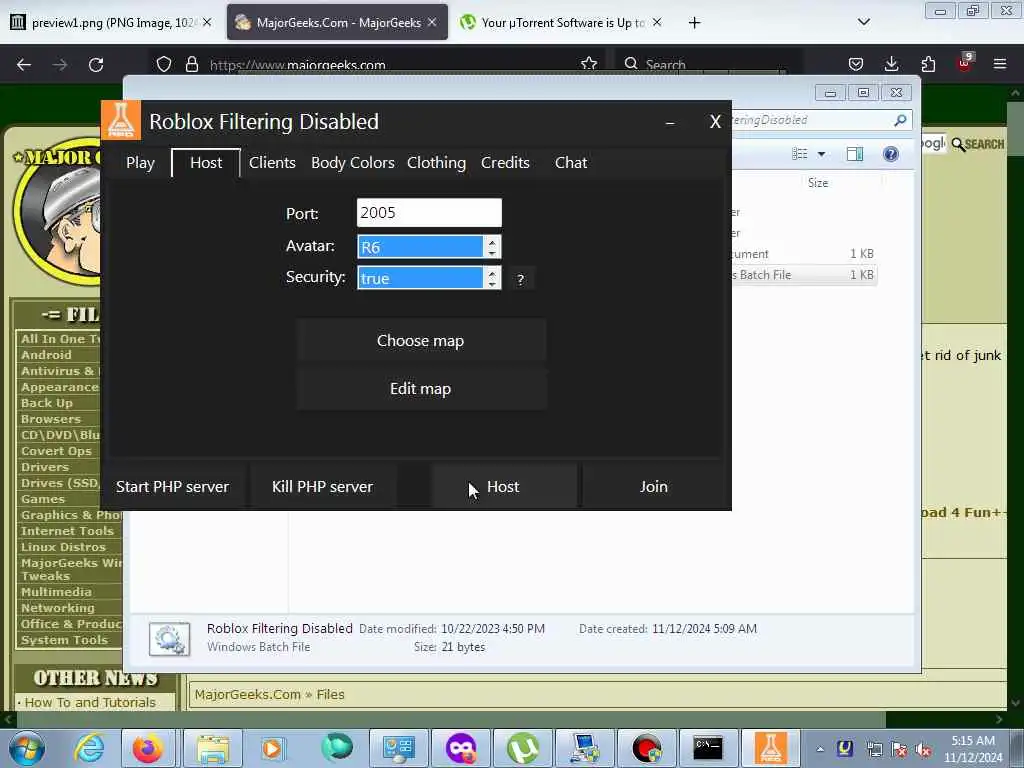Image resolution: width=1024 pixels, height=768 pixels.
Task: Click the Security help question mark
Action: [x=520, y=280]
